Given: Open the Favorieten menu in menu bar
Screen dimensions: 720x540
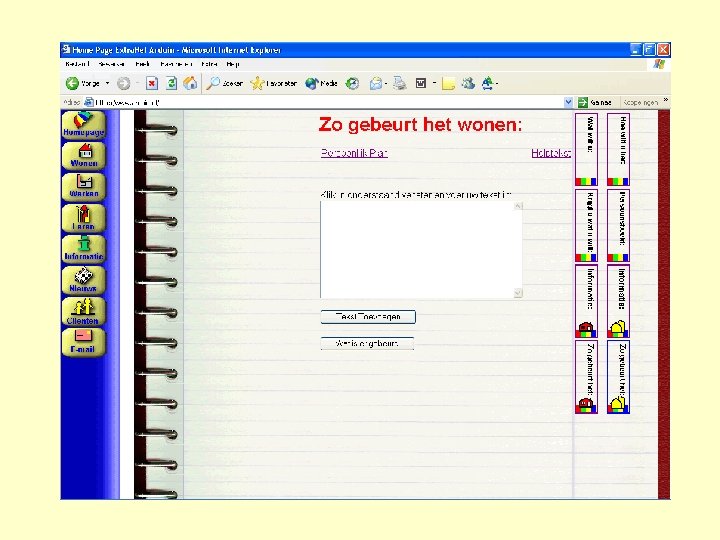Looking at the screenshot, I should click(x=176, y=64).
